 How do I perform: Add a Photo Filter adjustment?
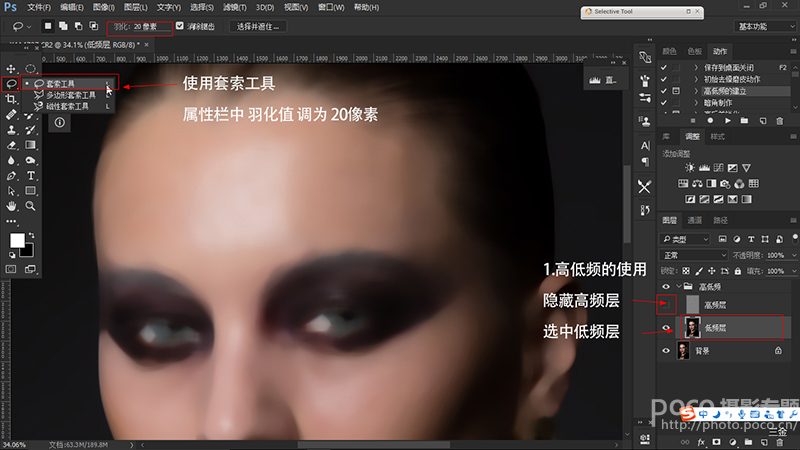click(725, 183)
